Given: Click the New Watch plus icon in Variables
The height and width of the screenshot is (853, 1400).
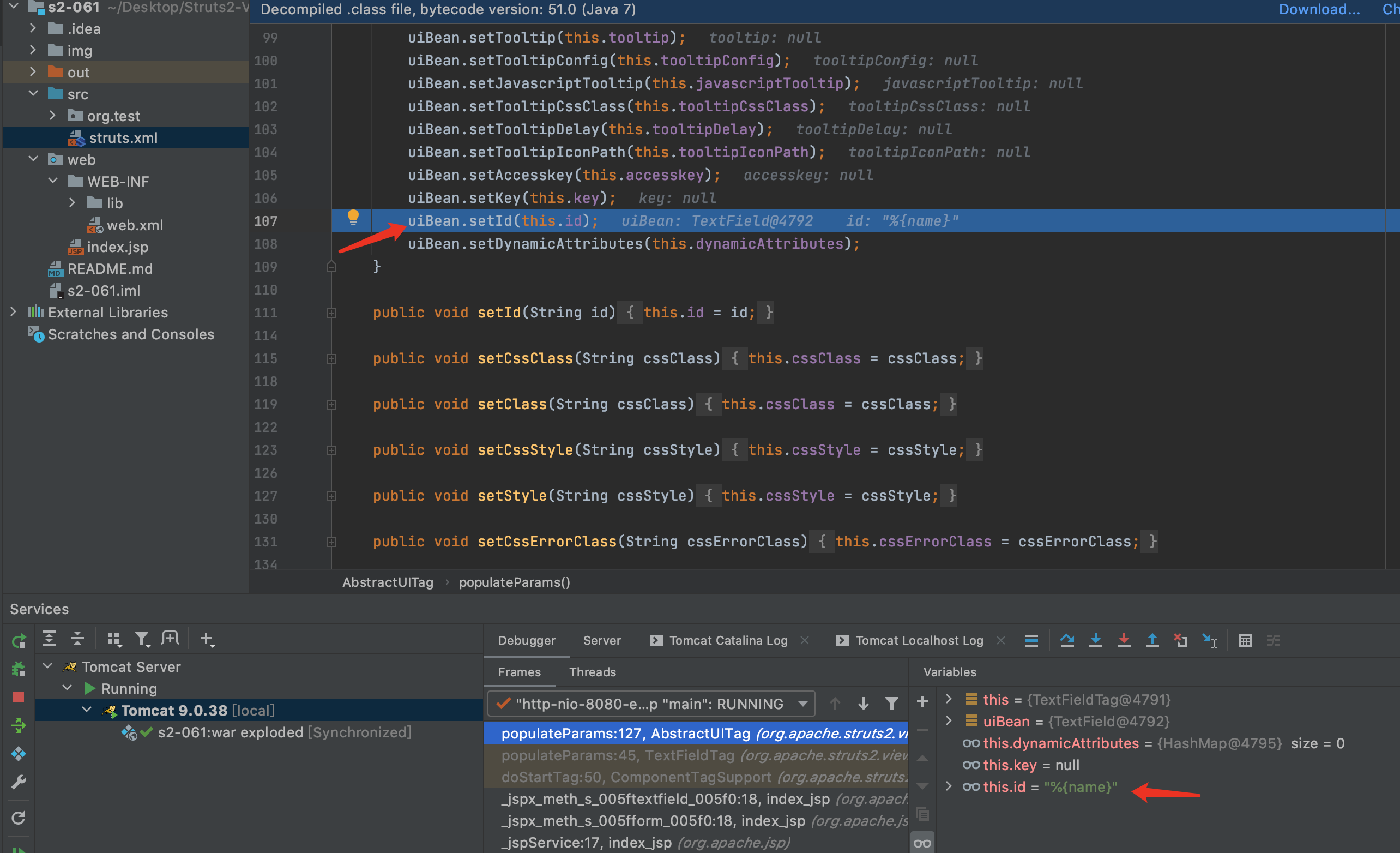Looking at the screenshot, I should pyautogui.click(x=922, y=702).
